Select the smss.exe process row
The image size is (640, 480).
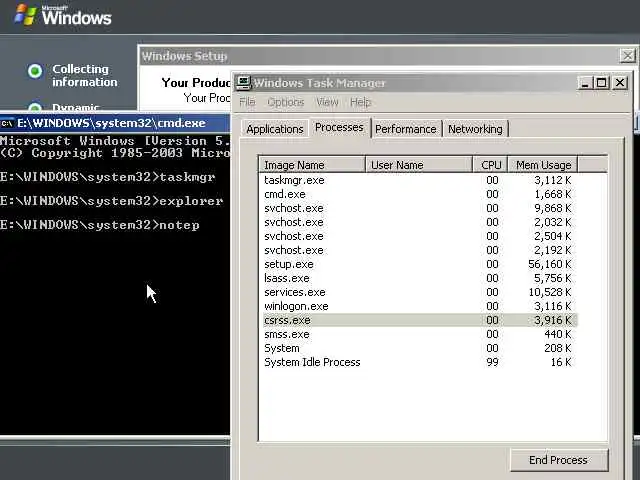[x=418, y=334]
